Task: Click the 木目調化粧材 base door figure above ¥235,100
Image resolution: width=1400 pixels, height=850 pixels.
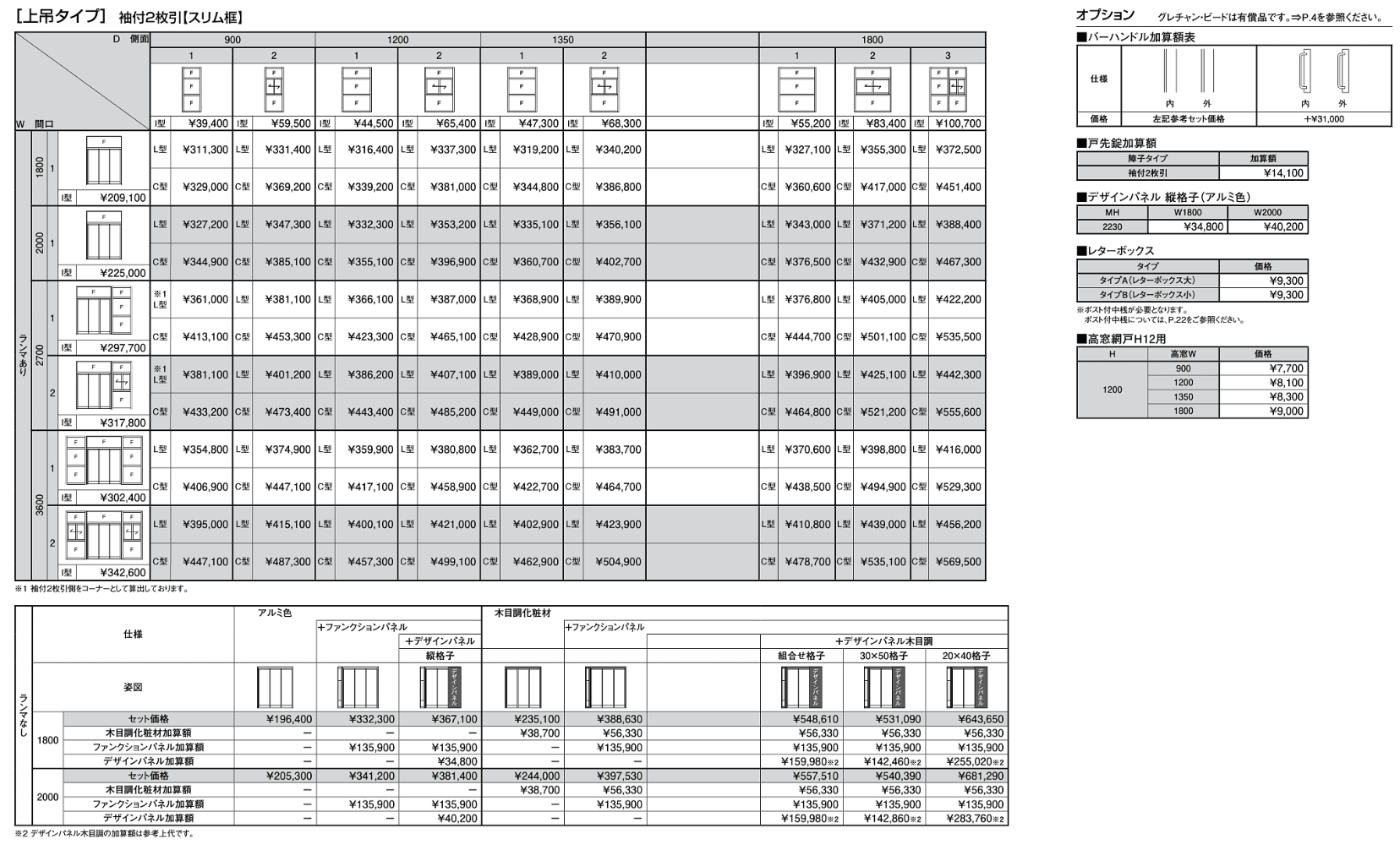Action: pos(523,688)
